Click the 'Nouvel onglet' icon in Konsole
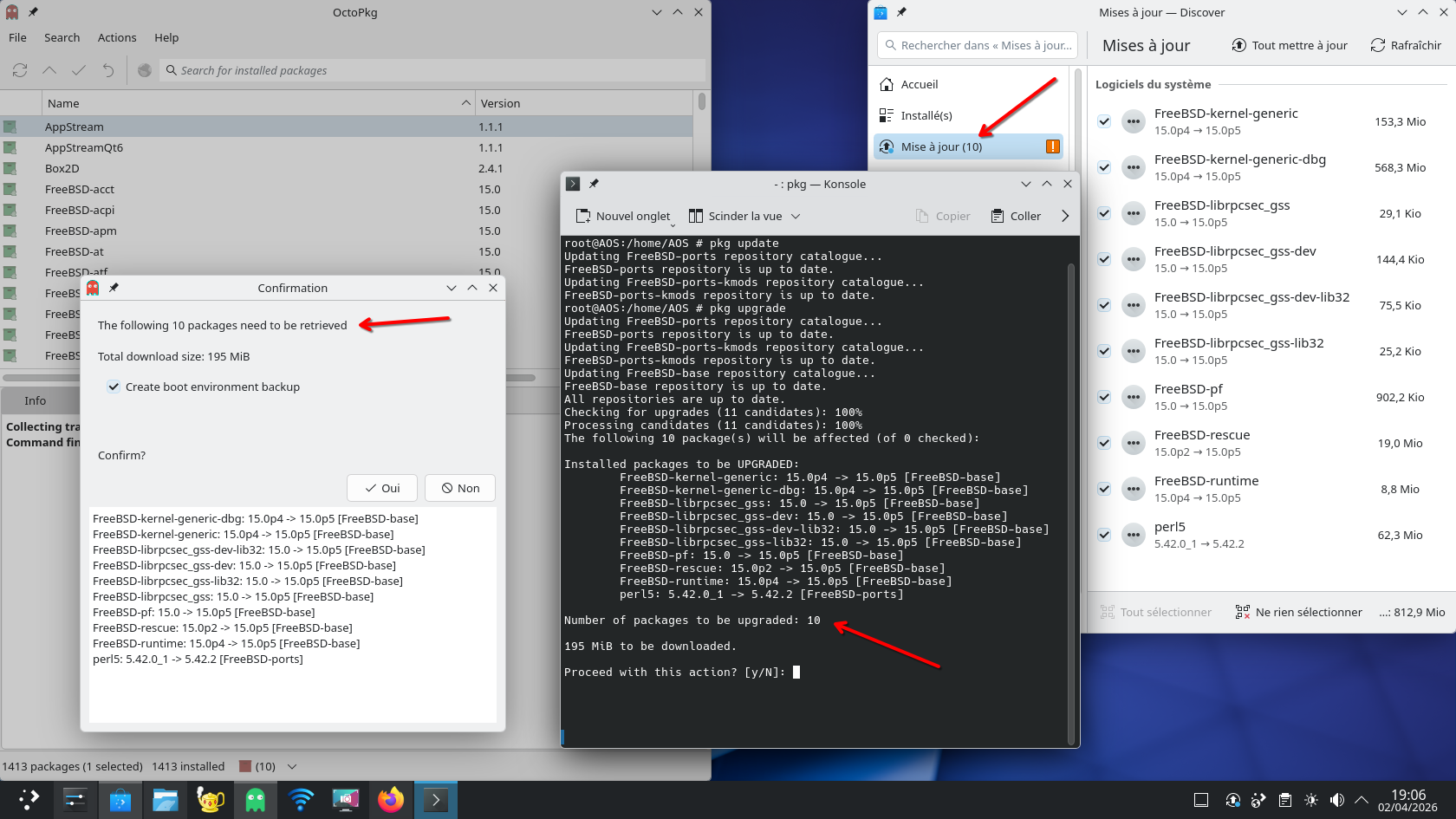Image resolution: width=1456 pixels, height=819 pixels. 583,216
